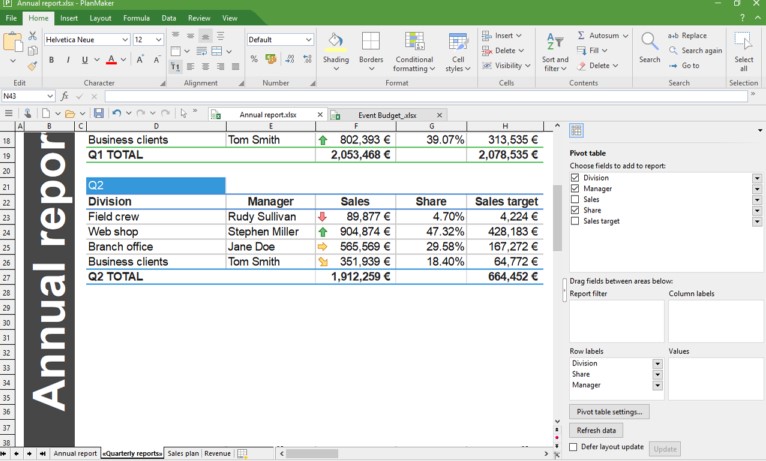Screen dimensions: 766x461
Task: Click the function fx icon
Action: click(x=64, y=96)
